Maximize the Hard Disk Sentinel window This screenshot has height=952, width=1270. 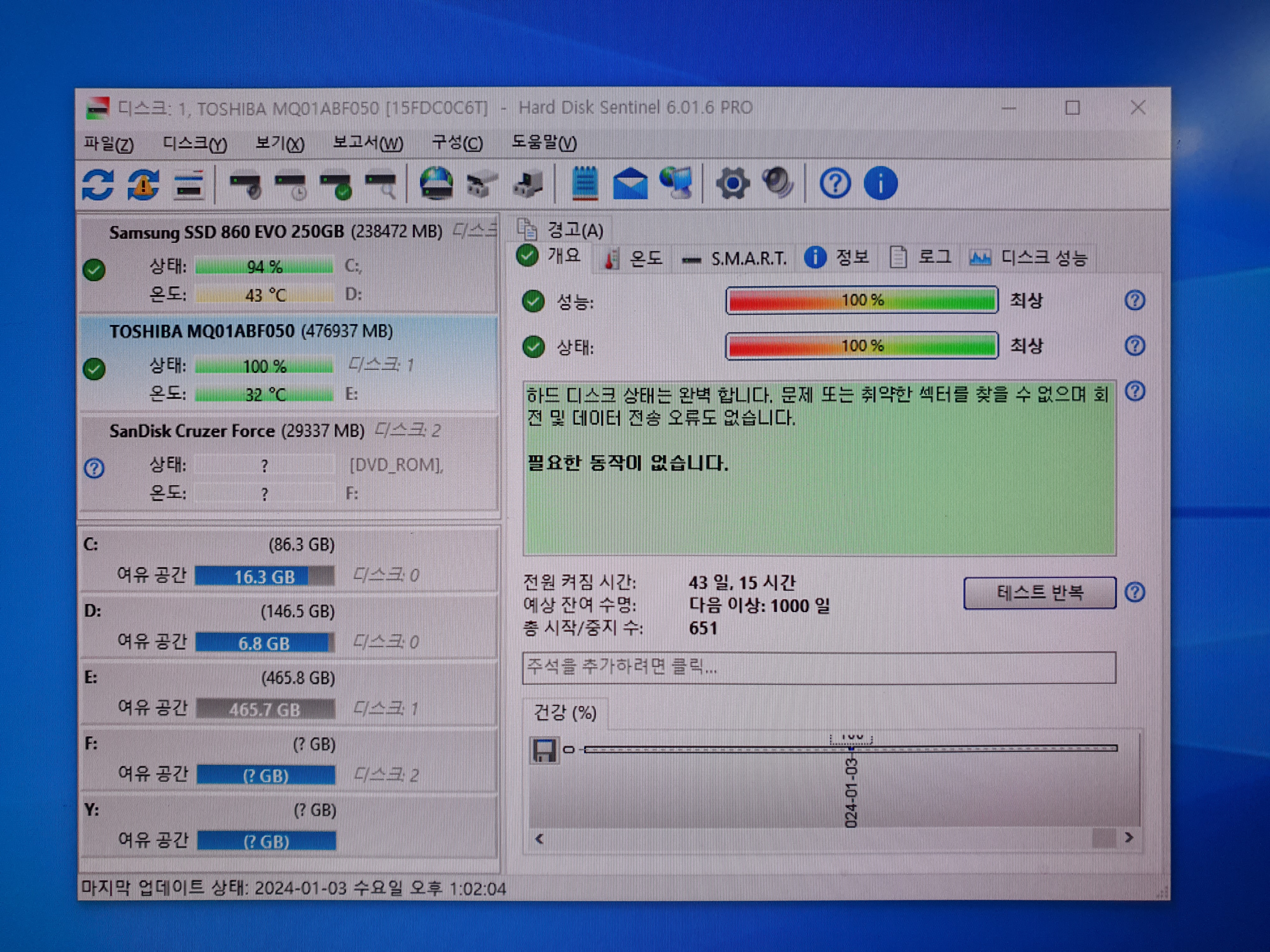[x=1072, y=108]
